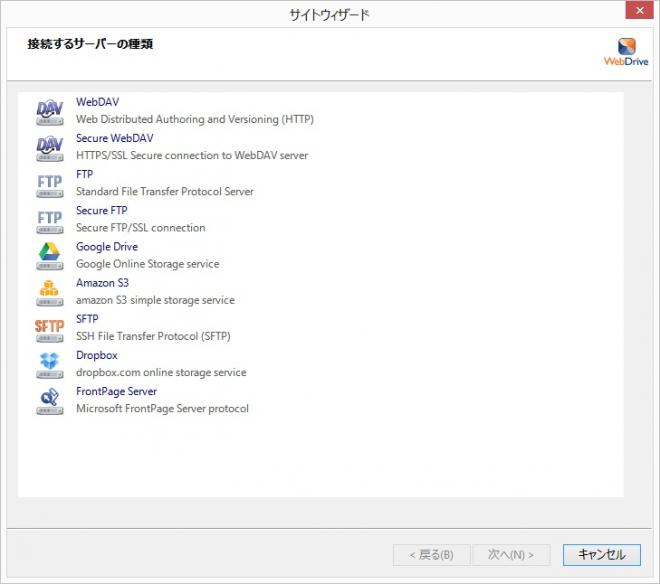This screenshot has height=584, width=660.
Task: Select the Secure FTP title
Action: pyautogui.click(x=101, y=211)
